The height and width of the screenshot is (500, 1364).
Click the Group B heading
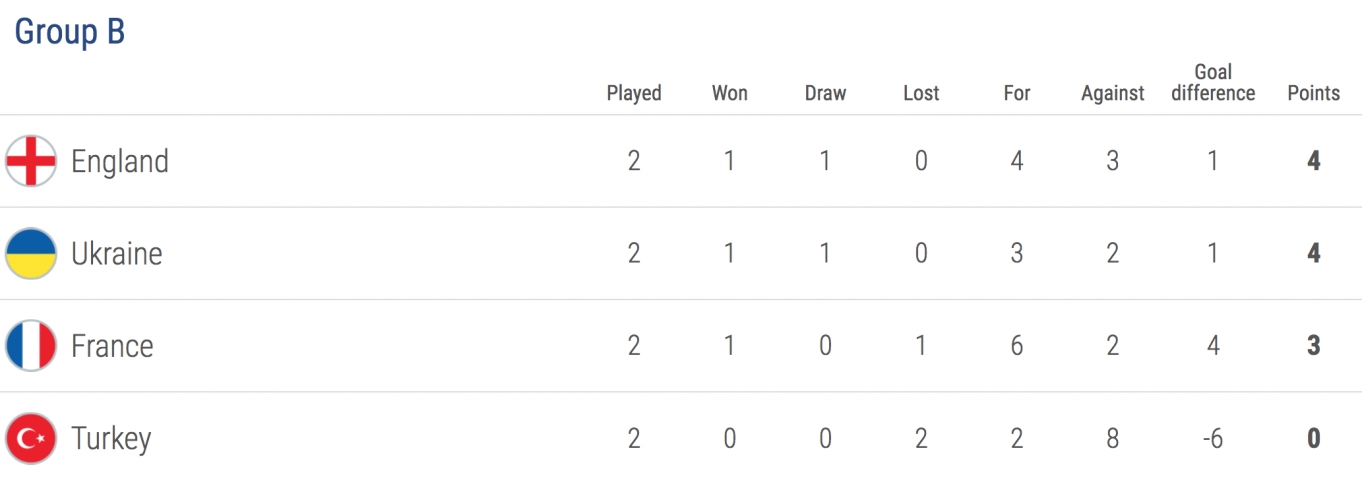[x=70, y=32]
